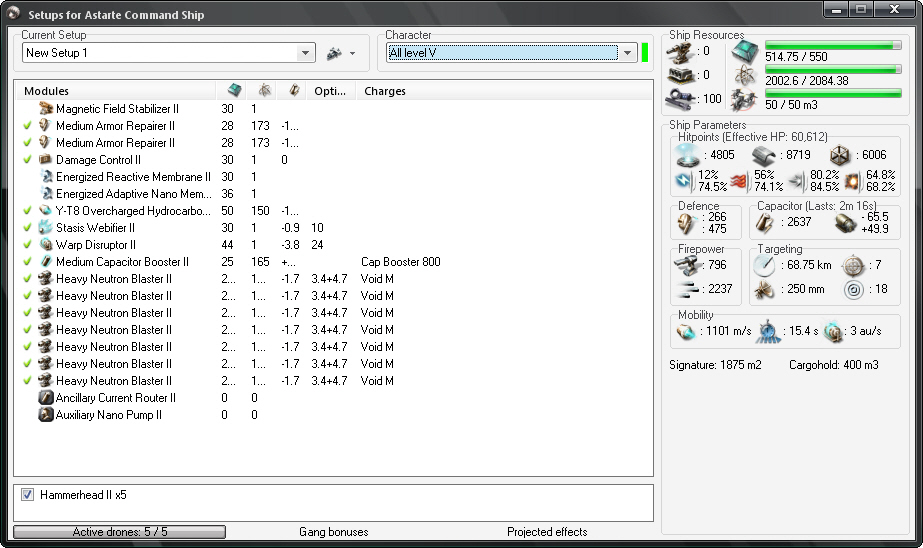Sort by the Opti... column header
The width and height of the screenshot is (923, 548).
[330, 91]
